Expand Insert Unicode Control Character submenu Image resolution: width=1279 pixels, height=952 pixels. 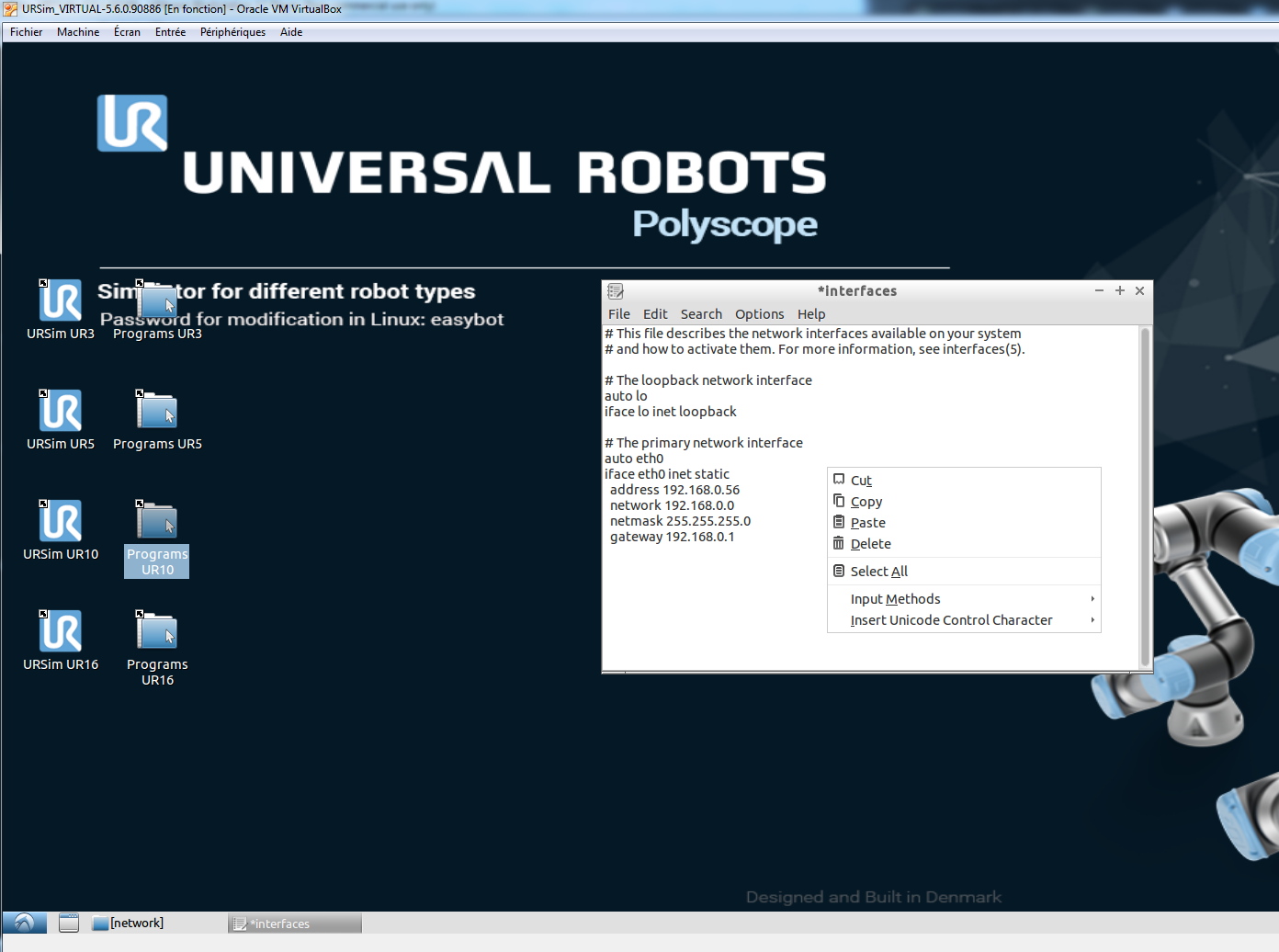tap(964, 620)
